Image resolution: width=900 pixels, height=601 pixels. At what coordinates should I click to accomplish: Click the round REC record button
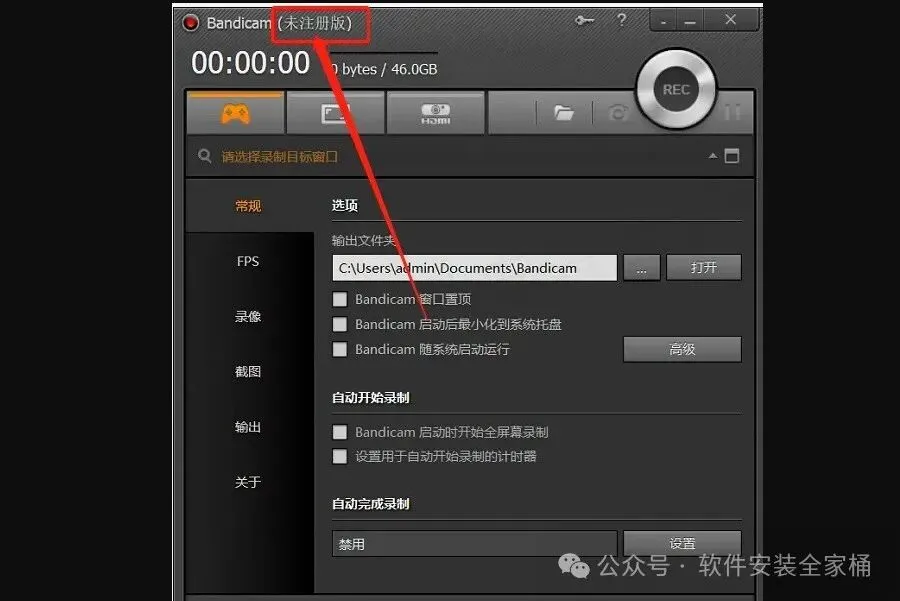pyautogui.click(x=676, y=90)
